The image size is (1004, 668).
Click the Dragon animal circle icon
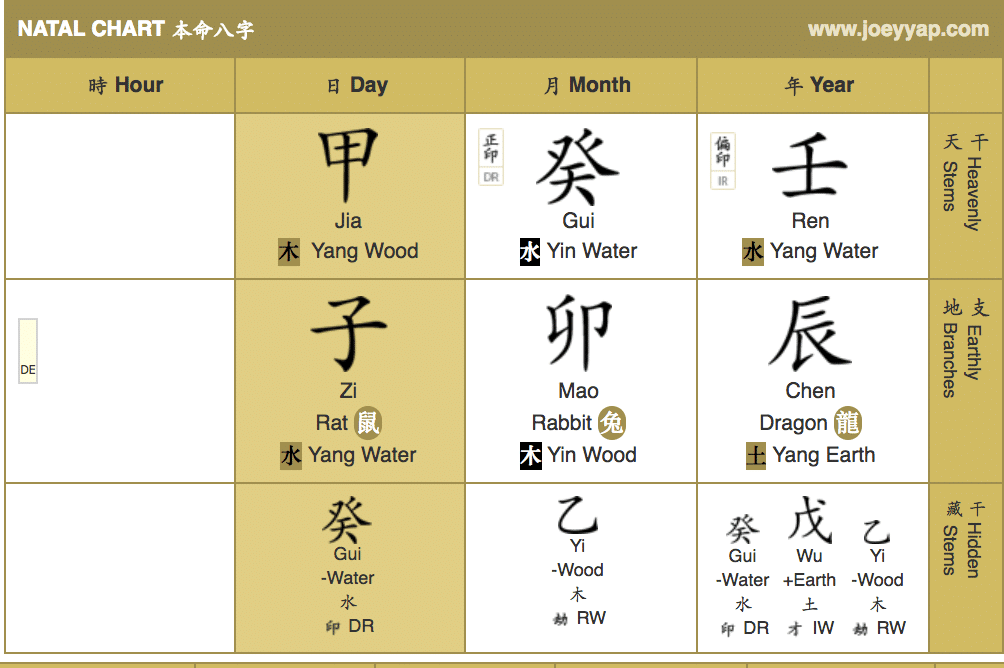[x=847, y=423]
